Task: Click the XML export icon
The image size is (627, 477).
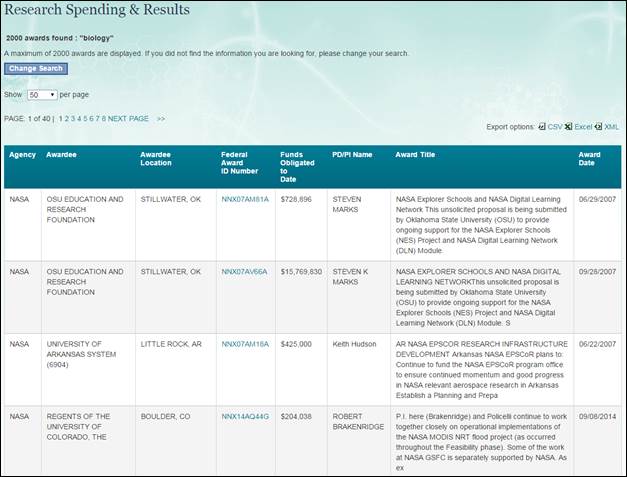Action: click(x=599, y=127)
